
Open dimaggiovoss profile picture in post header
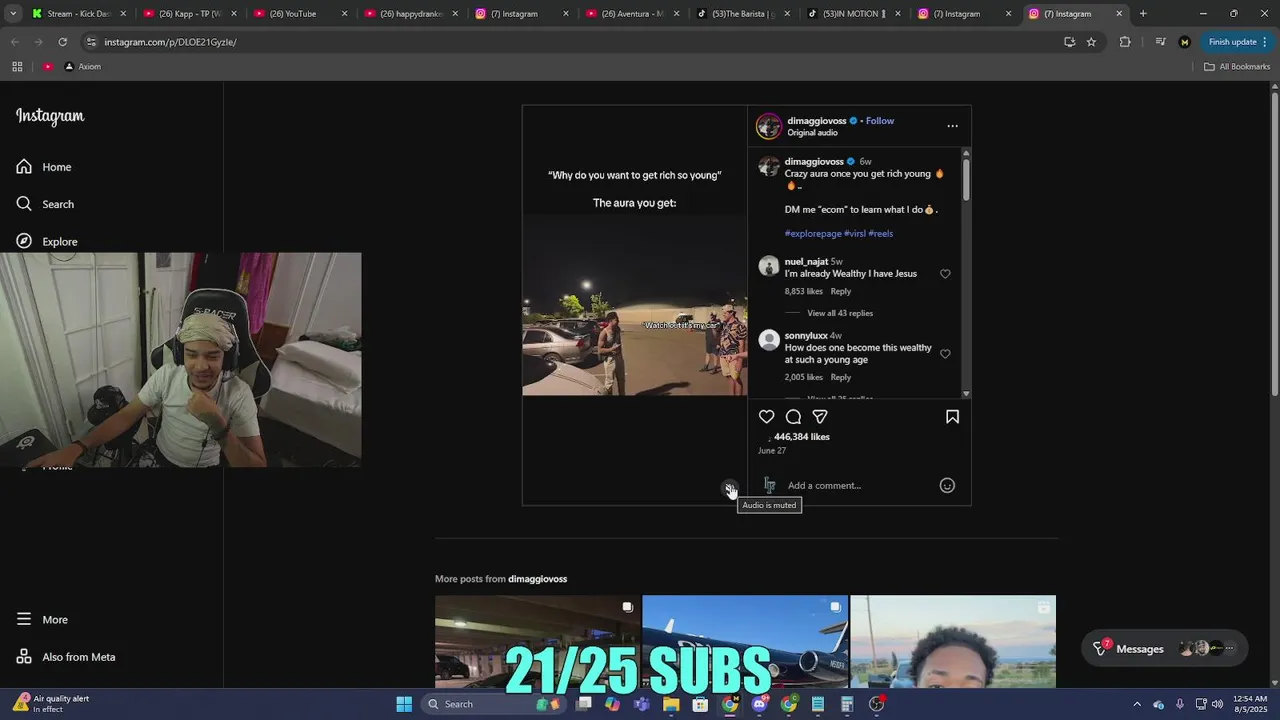point(768,126)
